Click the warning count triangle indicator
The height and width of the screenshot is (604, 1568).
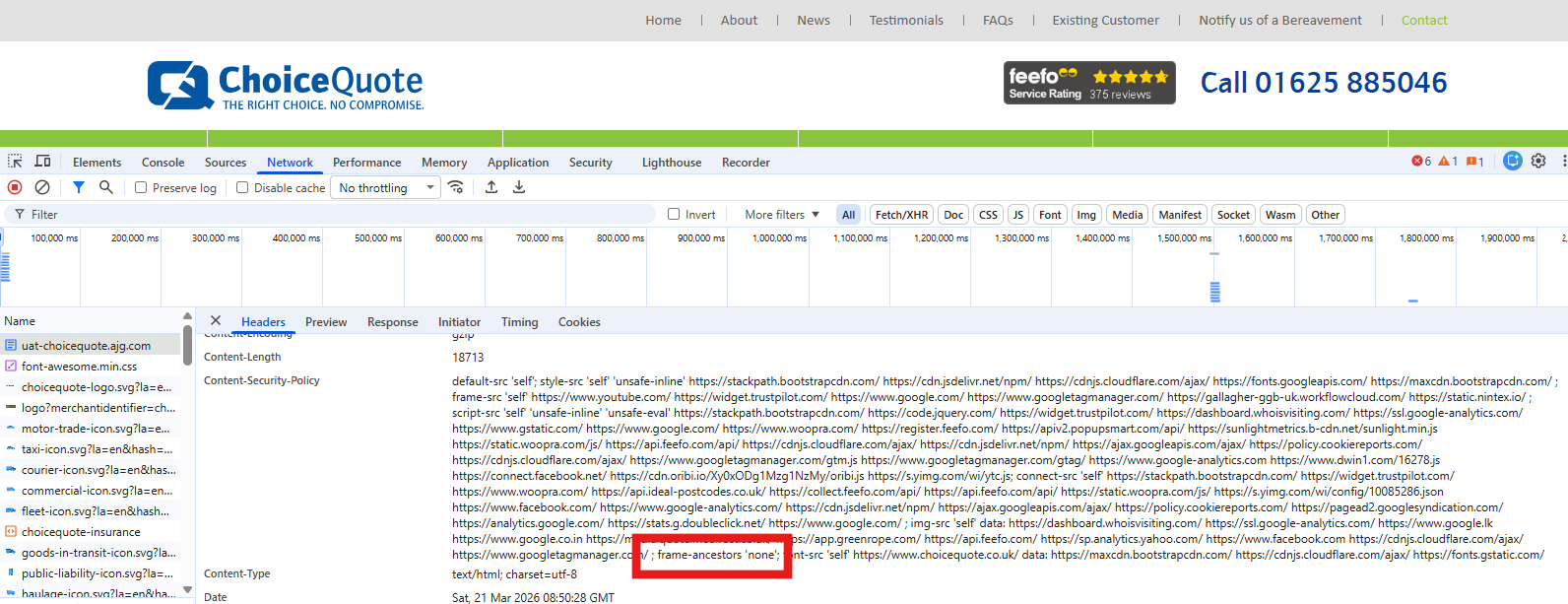[x=1448, y=162]
